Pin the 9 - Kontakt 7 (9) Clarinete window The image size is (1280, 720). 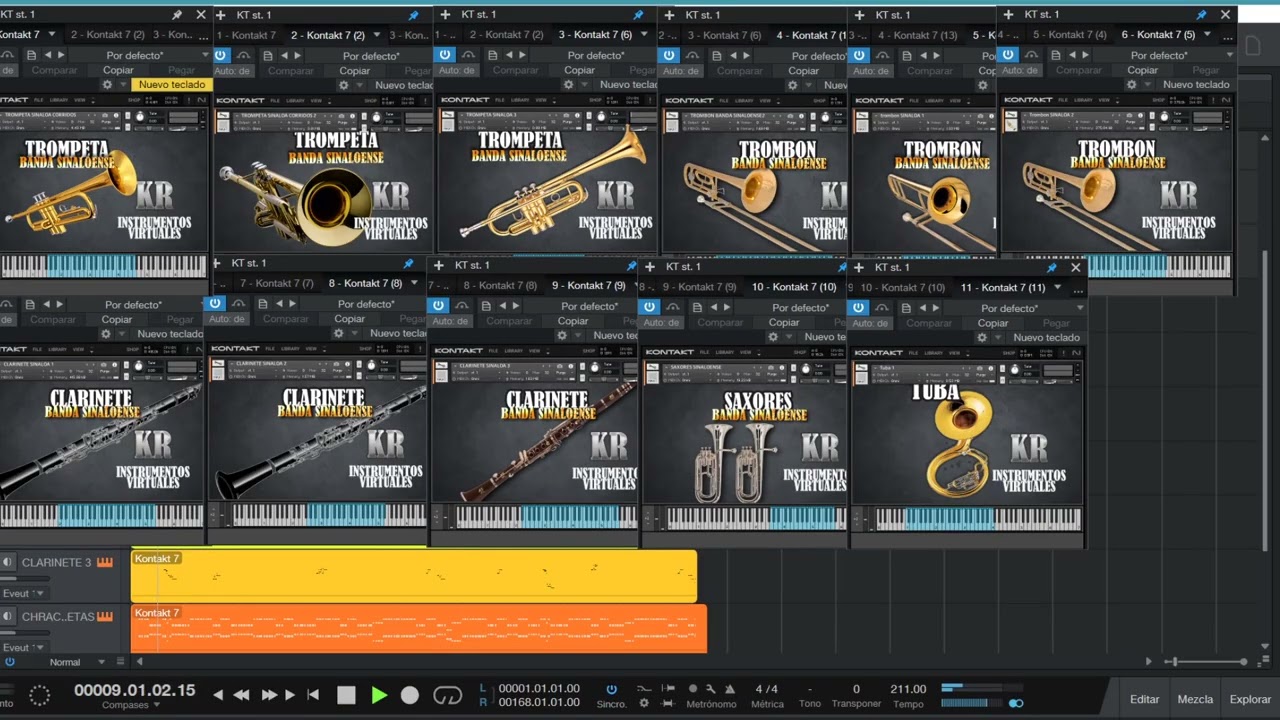click(631, 266)
